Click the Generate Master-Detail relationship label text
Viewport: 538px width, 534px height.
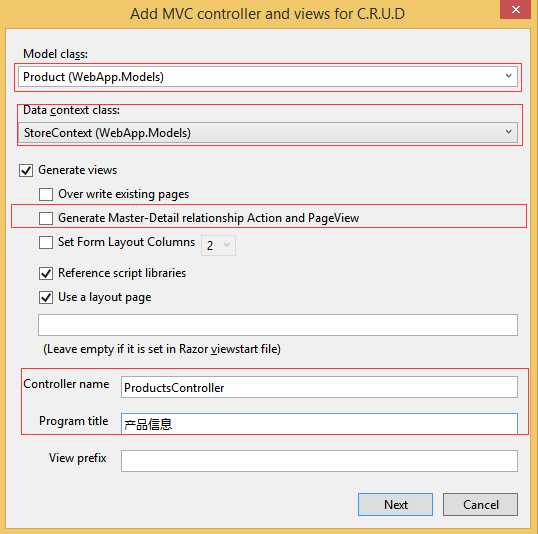click(x=209, y=218)
